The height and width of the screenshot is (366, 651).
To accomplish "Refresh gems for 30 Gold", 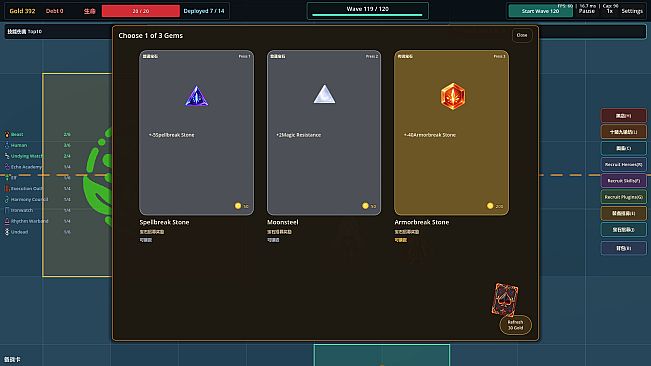I will 515,325.
